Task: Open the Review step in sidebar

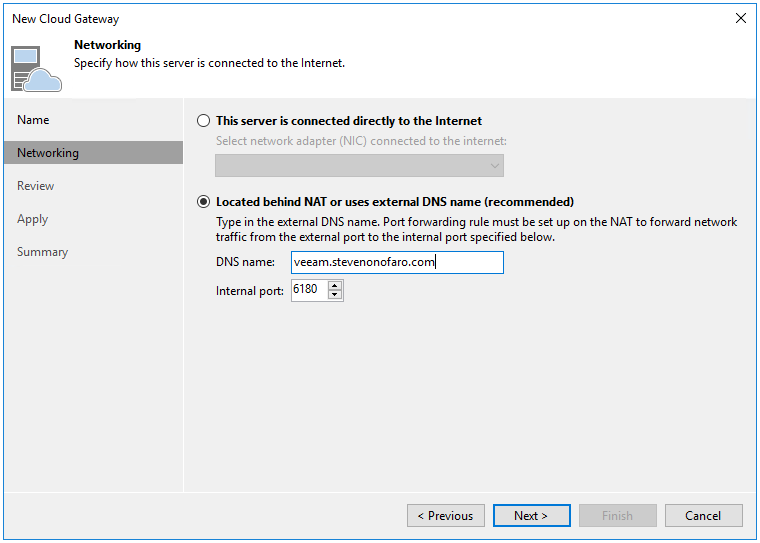Action: click(36, 186)
